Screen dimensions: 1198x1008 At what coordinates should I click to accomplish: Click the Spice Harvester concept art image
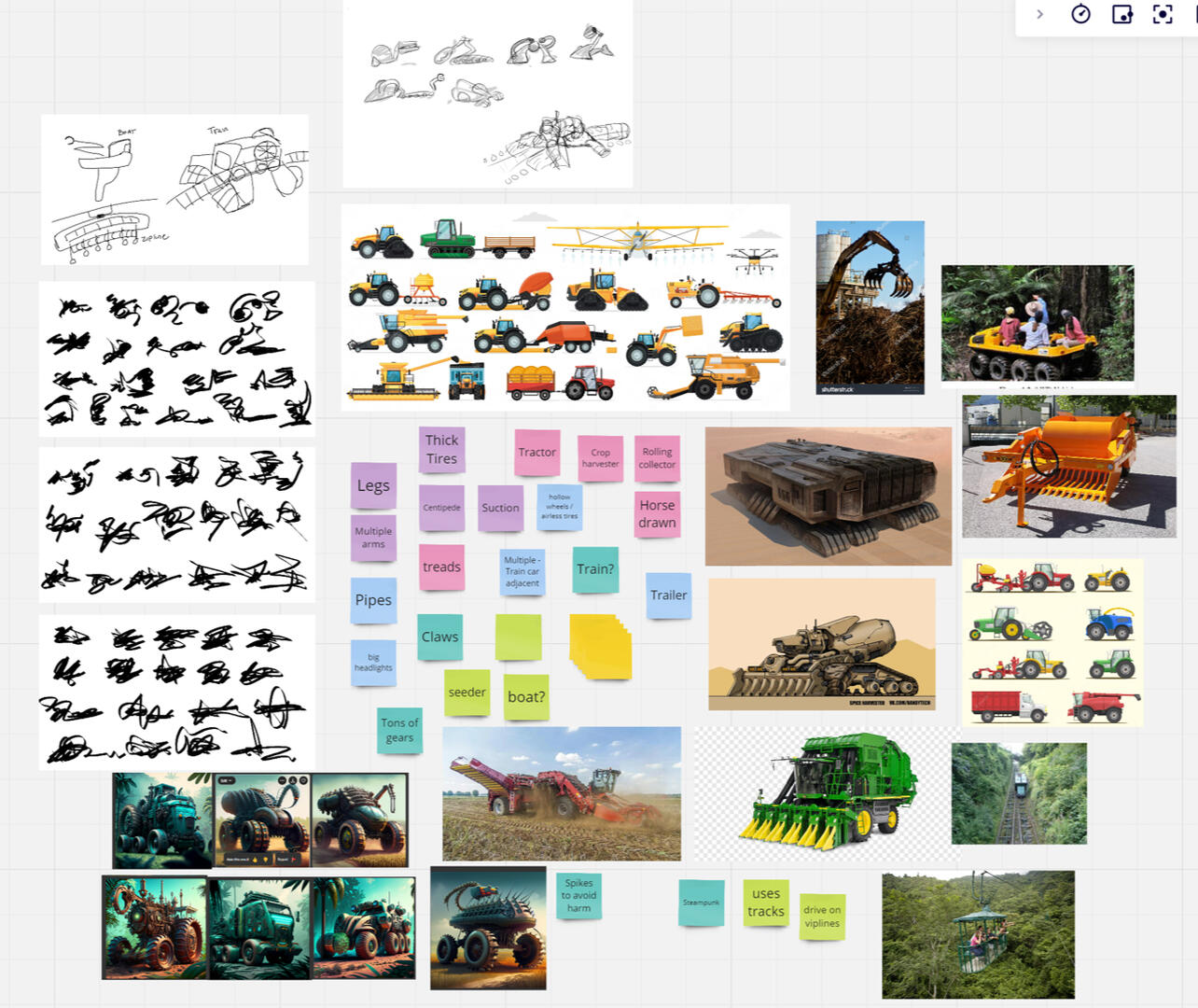click(823, 644)
